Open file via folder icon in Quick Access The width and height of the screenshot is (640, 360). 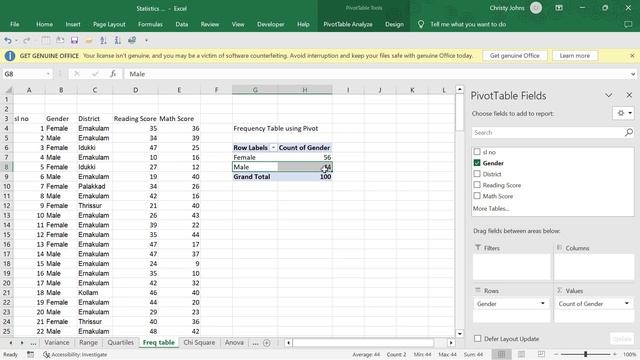point(89,40)
